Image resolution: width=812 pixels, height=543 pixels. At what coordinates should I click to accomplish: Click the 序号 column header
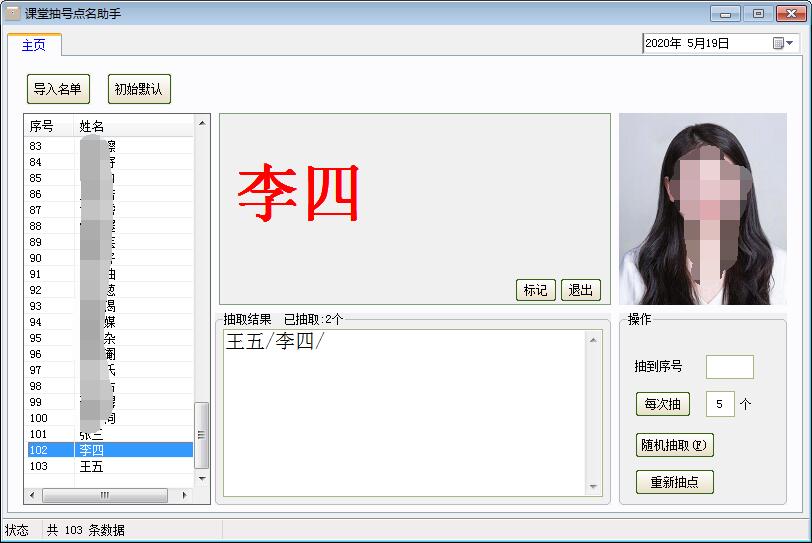49,126
